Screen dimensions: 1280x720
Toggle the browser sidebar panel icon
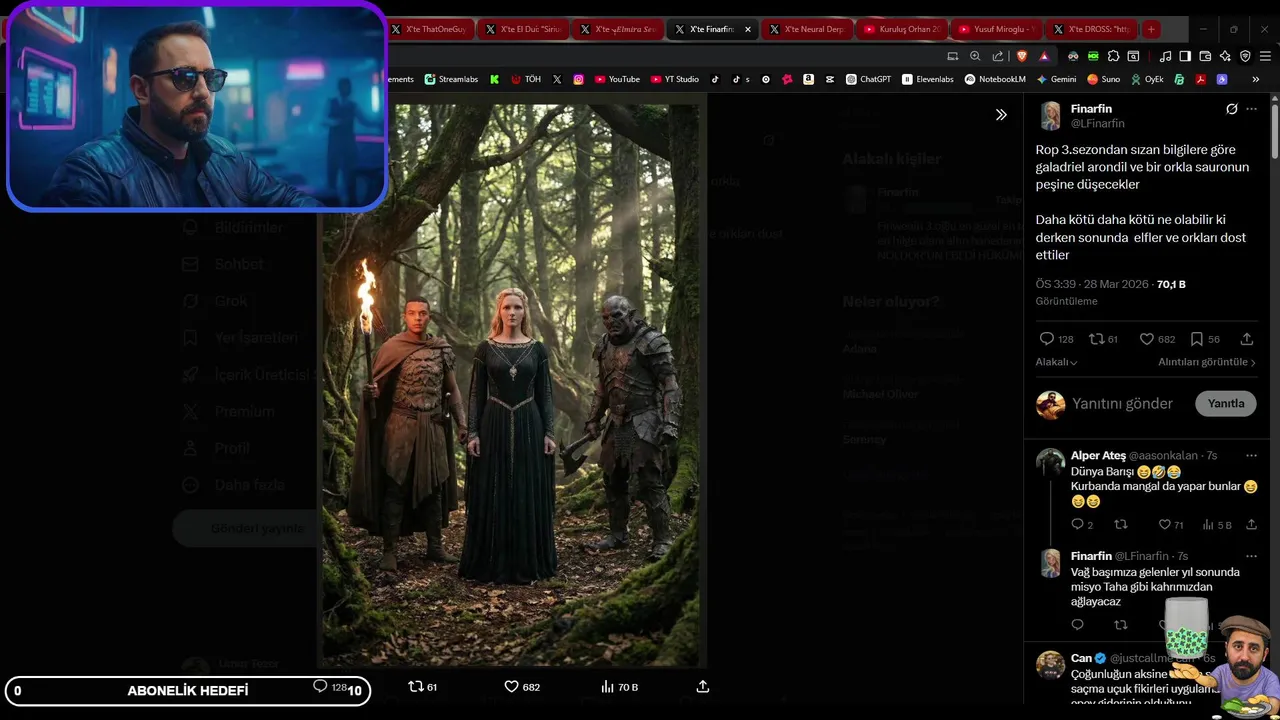click(x=1185, y=56)
